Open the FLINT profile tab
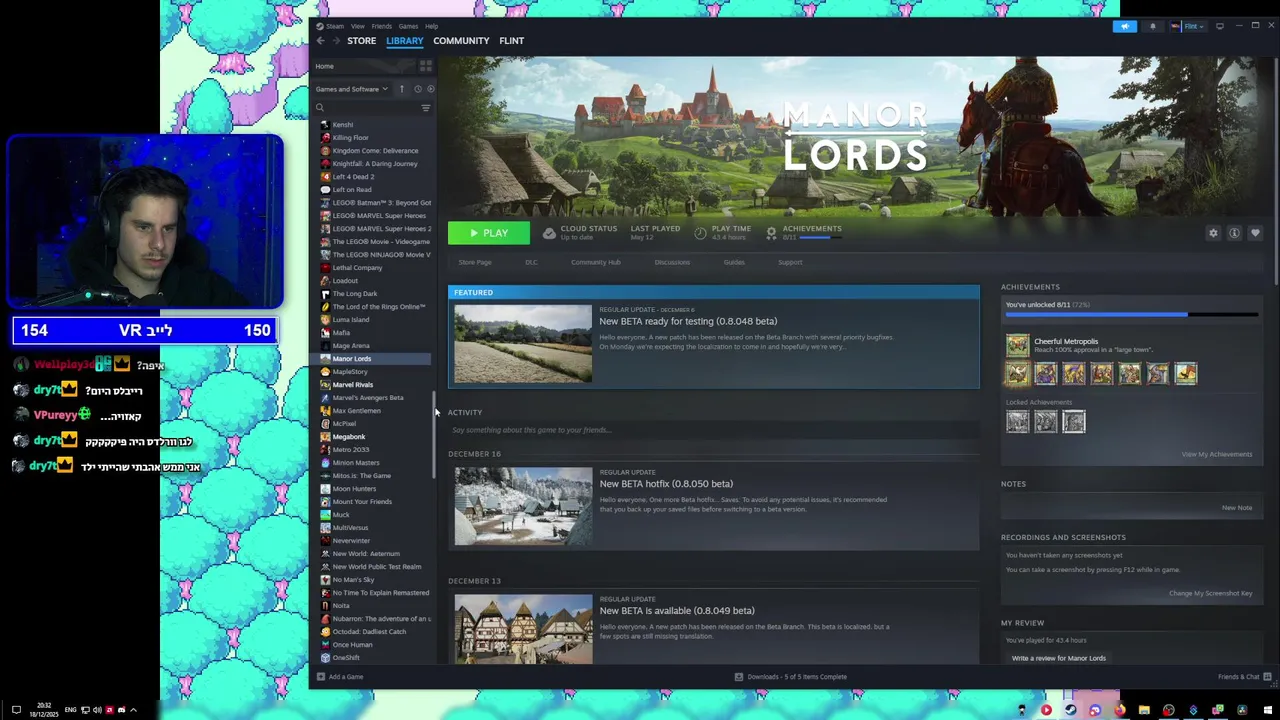1280x720 pixels. (511, 41)
